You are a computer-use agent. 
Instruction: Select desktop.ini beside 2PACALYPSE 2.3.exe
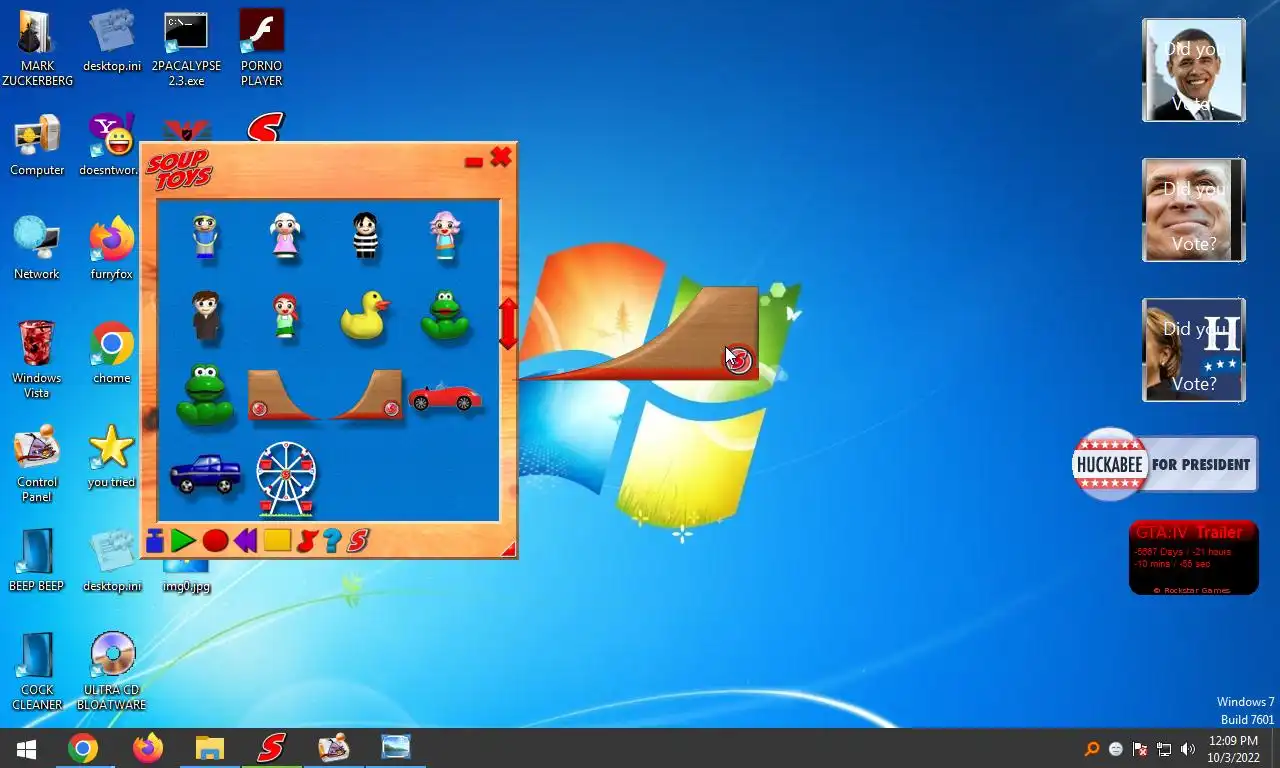coord(112,41)
